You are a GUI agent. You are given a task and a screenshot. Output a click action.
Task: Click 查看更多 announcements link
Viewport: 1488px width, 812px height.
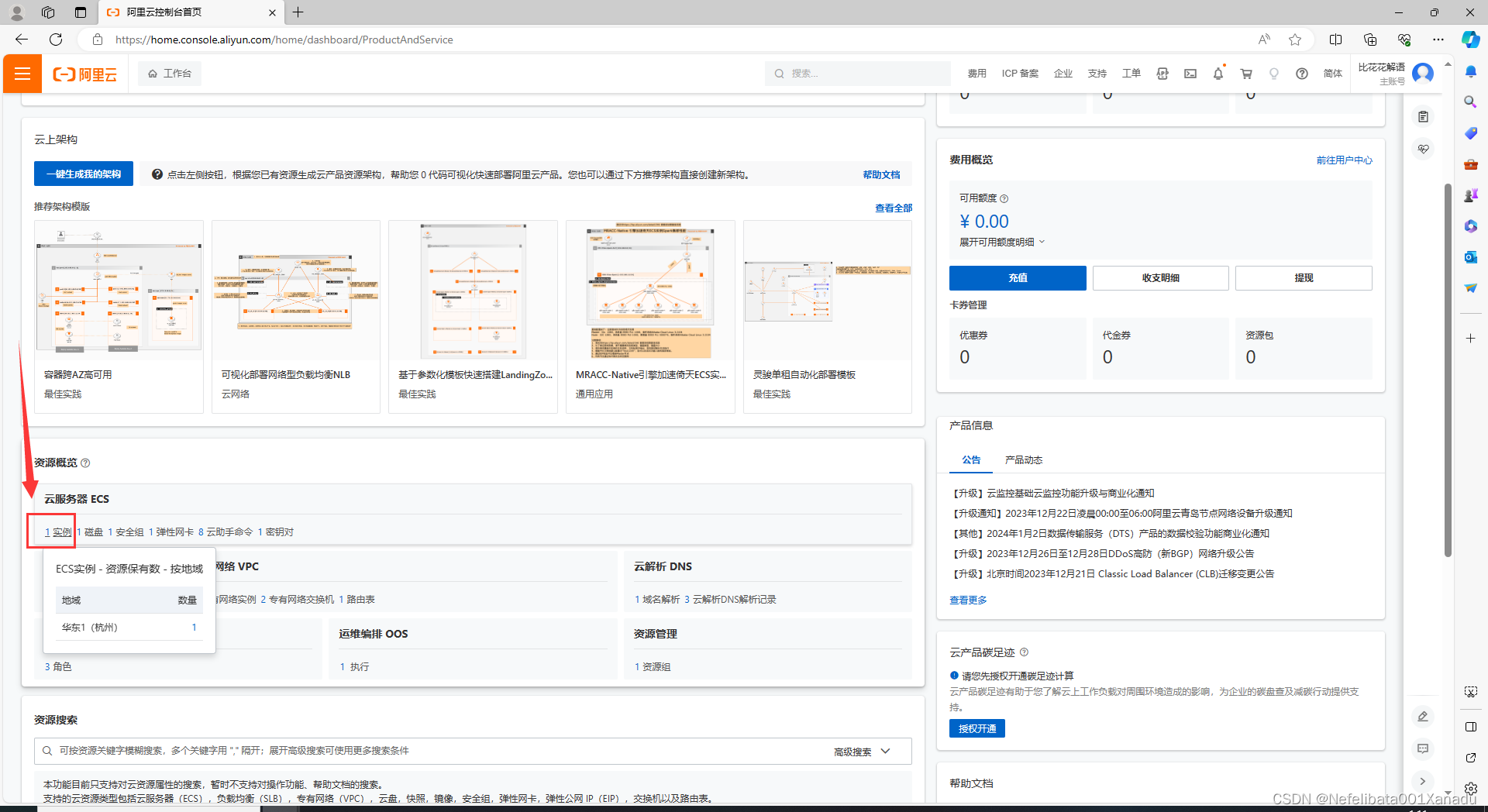coord(969,600)
